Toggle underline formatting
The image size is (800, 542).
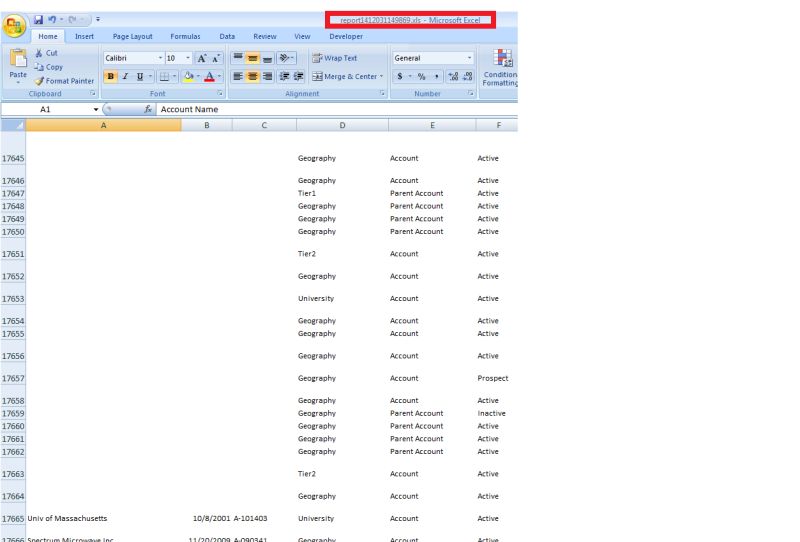pos(140,77)
